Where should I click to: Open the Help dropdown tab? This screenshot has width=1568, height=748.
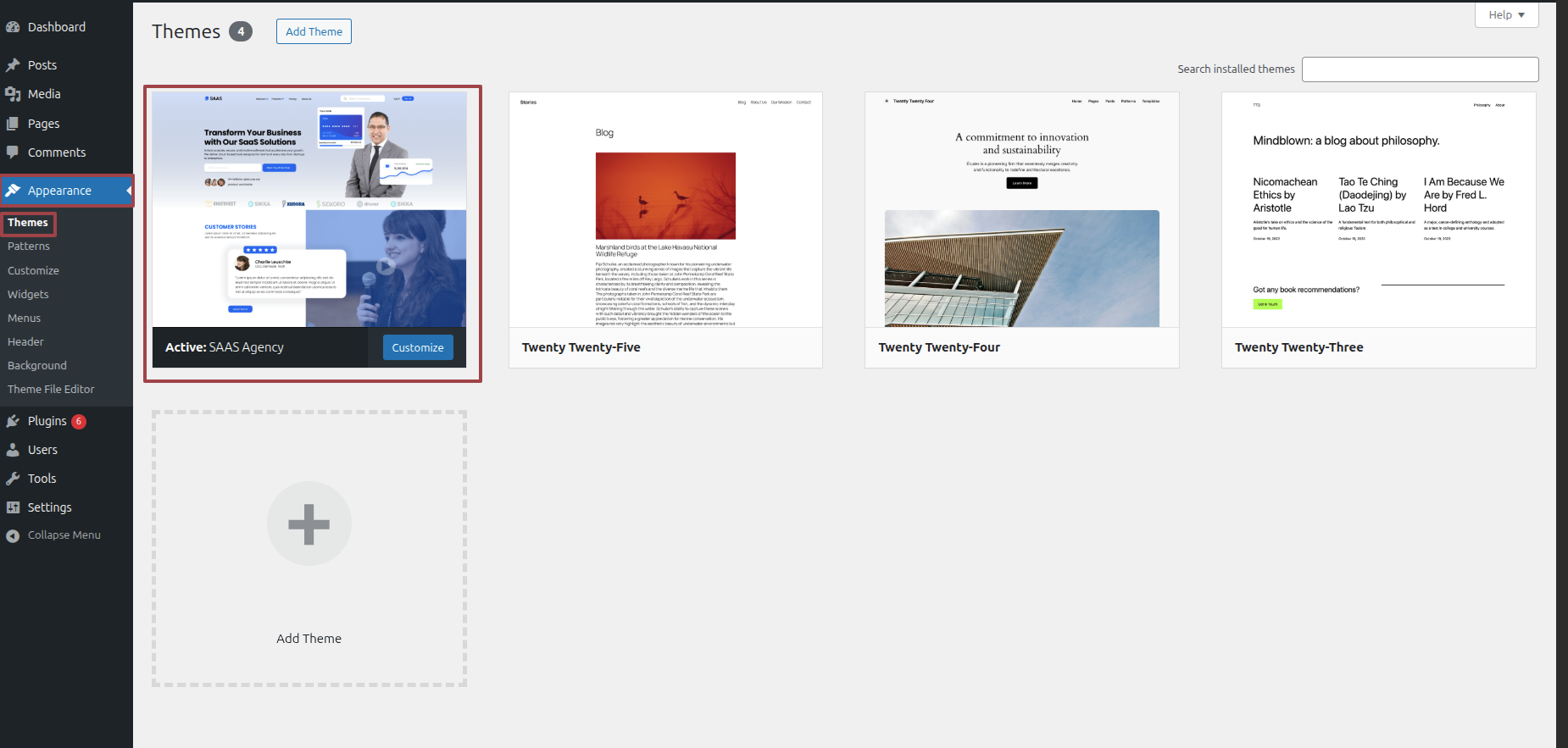click(x=1506, y=14)
